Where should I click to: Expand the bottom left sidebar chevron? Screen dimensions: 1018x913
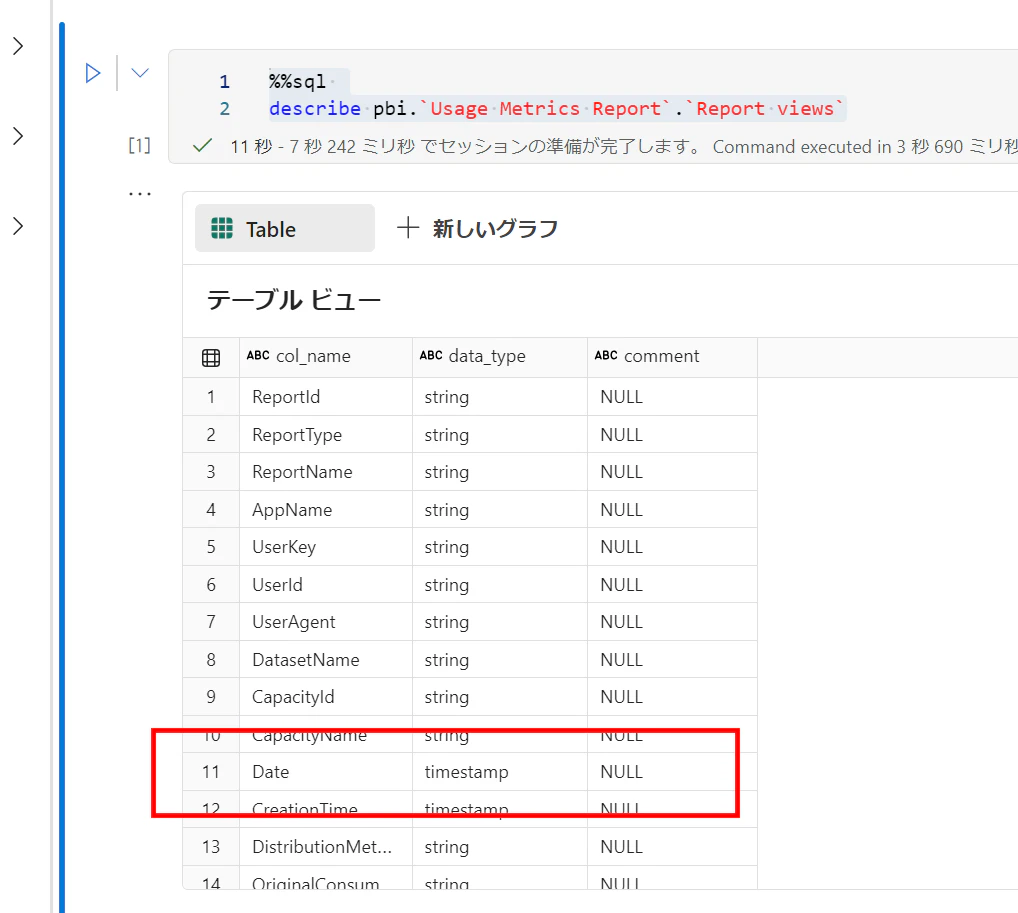[18, 226]
